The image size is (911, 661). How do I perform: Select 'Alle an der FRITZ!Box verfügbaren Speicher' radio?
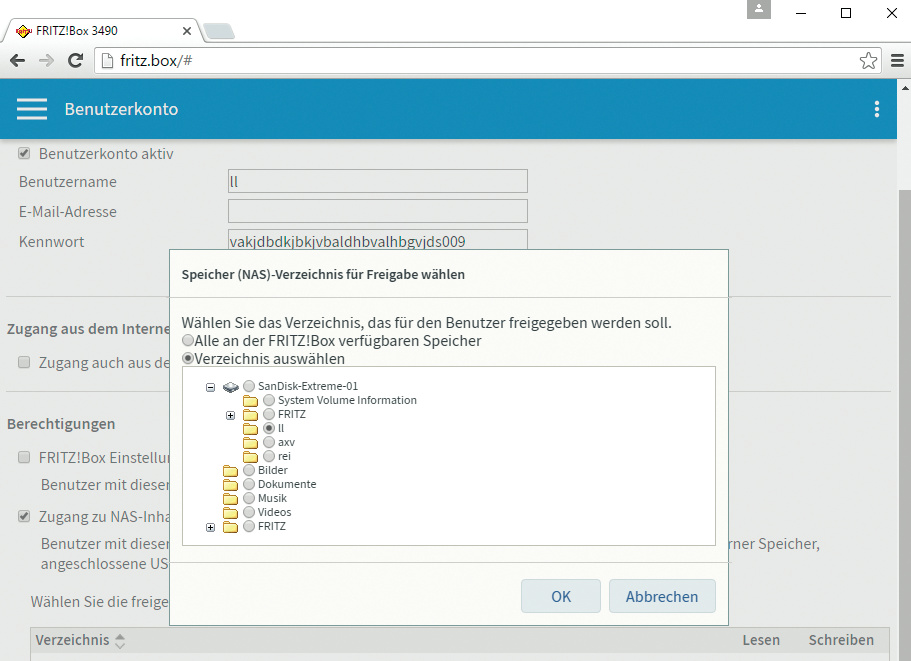pos(188,341)
